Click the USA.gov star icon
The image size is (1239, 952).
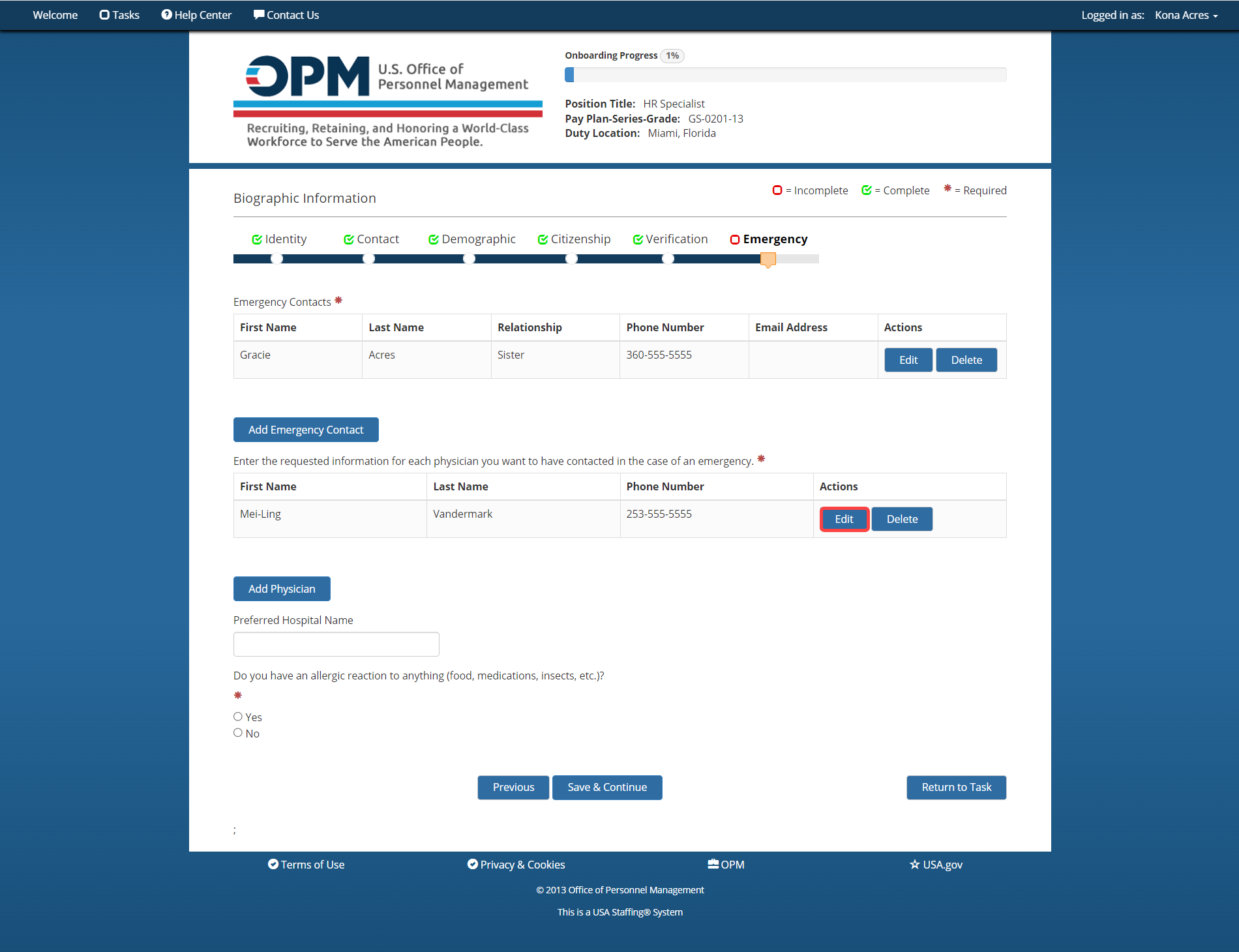coord(915,864)
